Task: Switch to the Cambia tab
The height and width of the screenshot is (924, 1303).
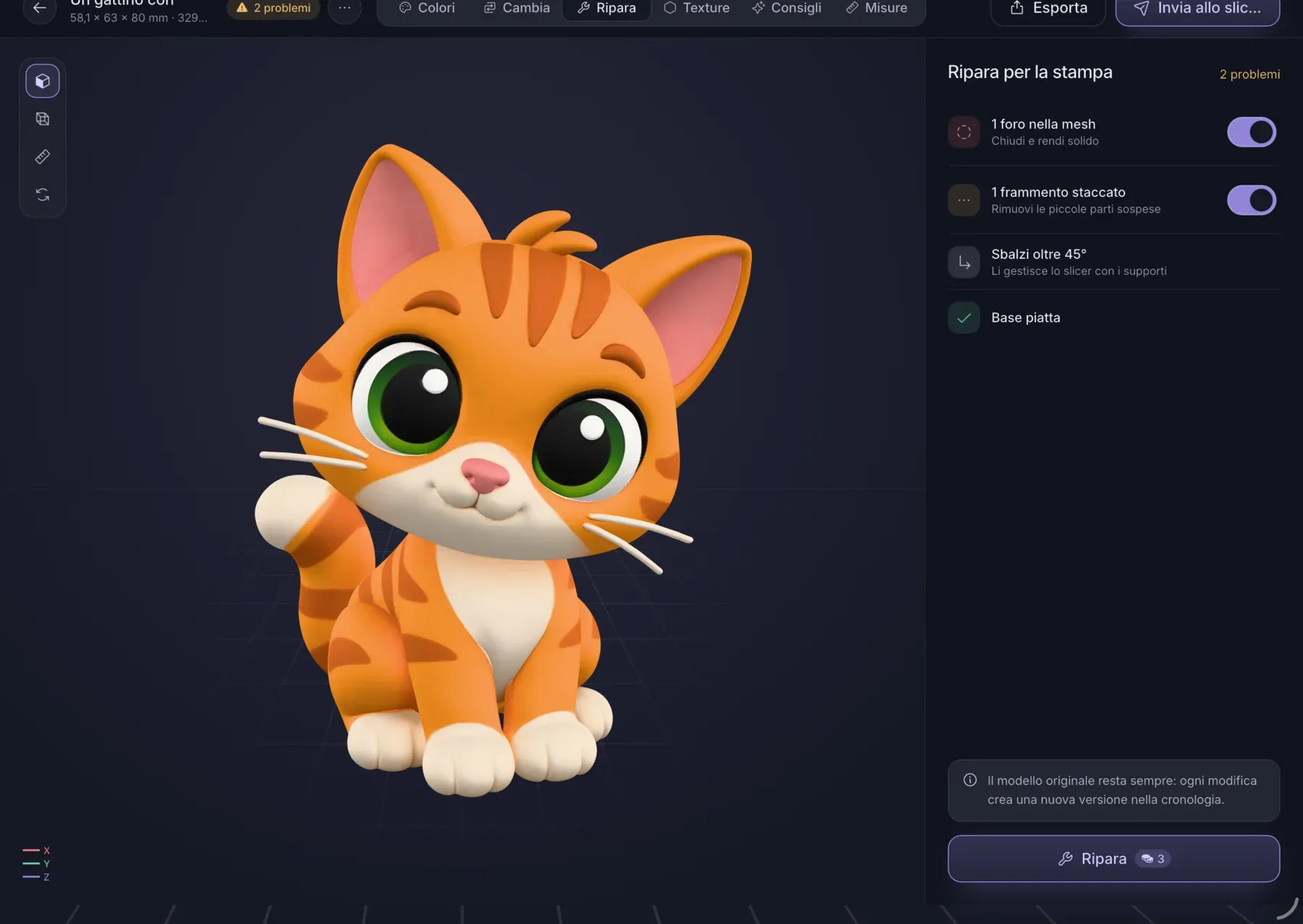Action: pos(517,8)
